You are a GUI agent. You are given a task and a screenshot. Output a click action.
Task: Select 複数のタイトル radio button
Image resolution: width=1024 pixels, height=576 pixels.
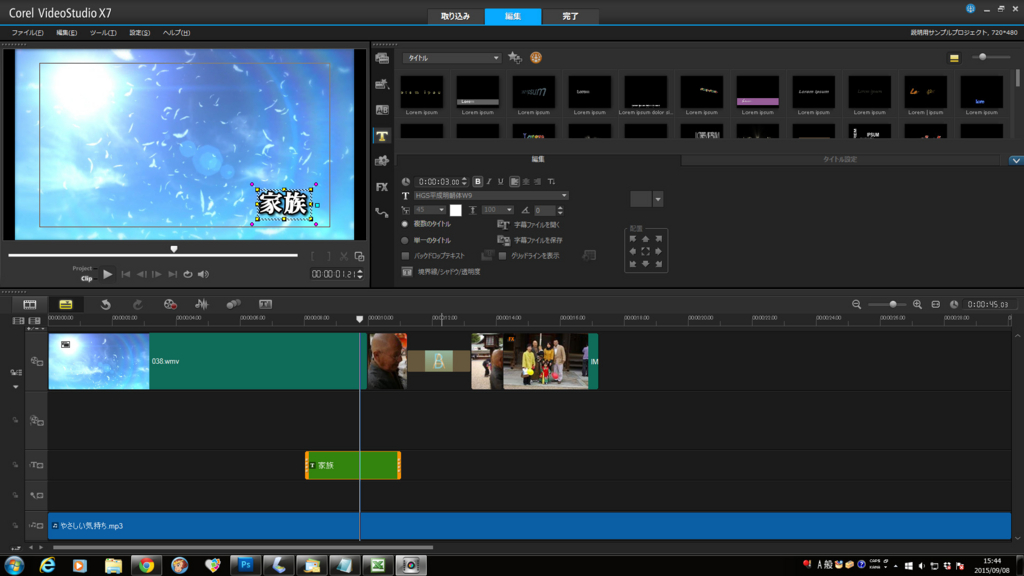tap(405, 224)
